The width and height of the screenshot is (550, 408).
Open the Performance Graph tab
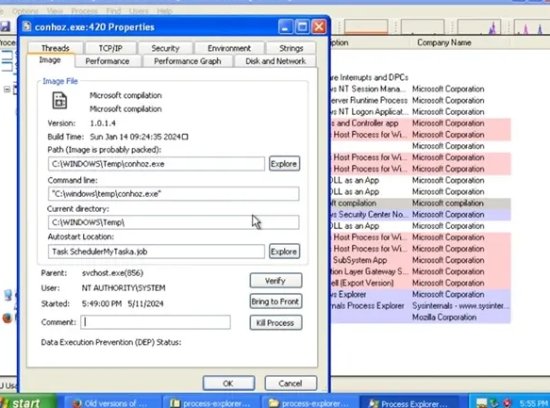pyautogui.click(x=187, y=61)
